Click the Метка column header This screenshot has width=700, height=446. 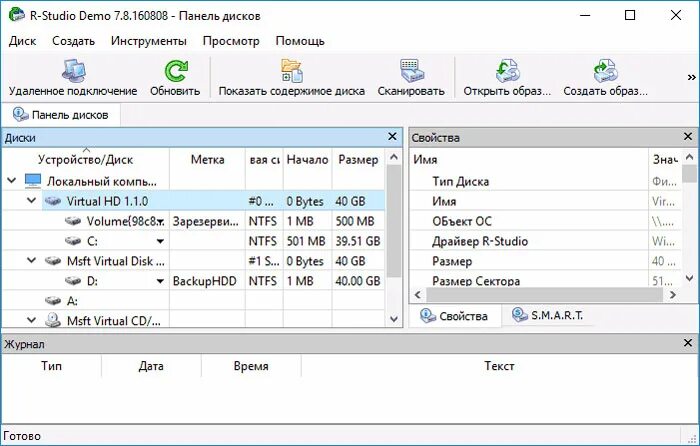pyautogui.click(x=208, y=159)
